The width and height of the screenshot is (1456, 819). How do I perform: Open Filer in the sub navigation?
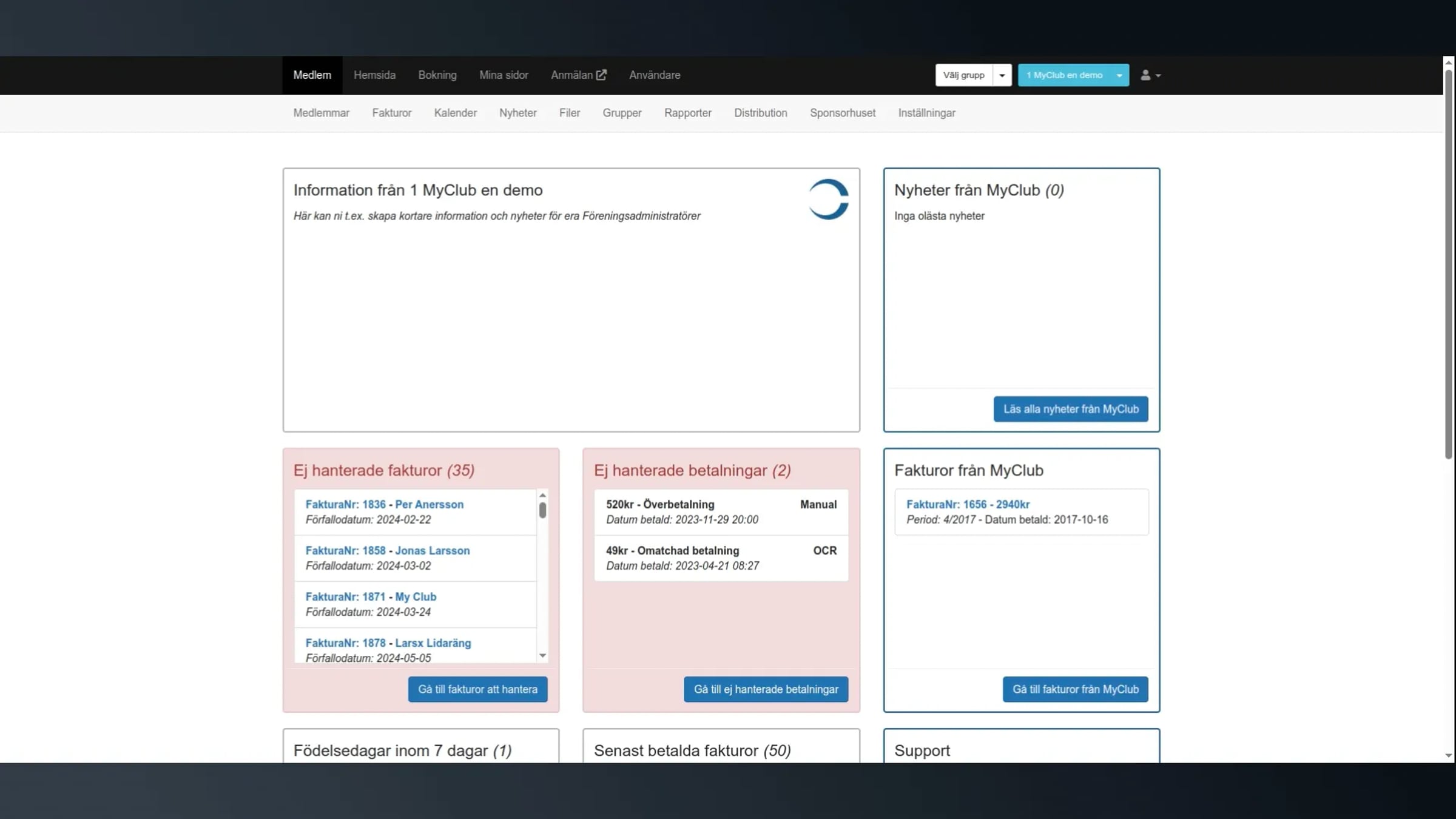pos(570,113)
